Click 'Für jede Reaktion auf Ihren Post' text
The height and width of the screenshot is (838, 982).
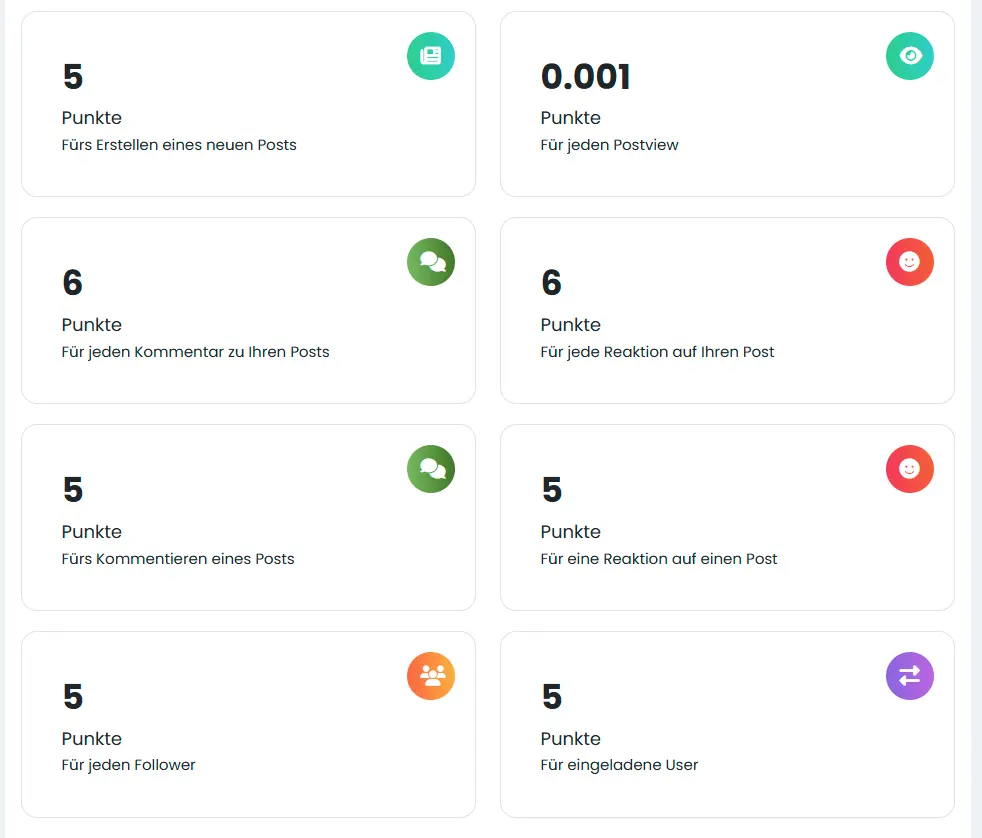657,352
